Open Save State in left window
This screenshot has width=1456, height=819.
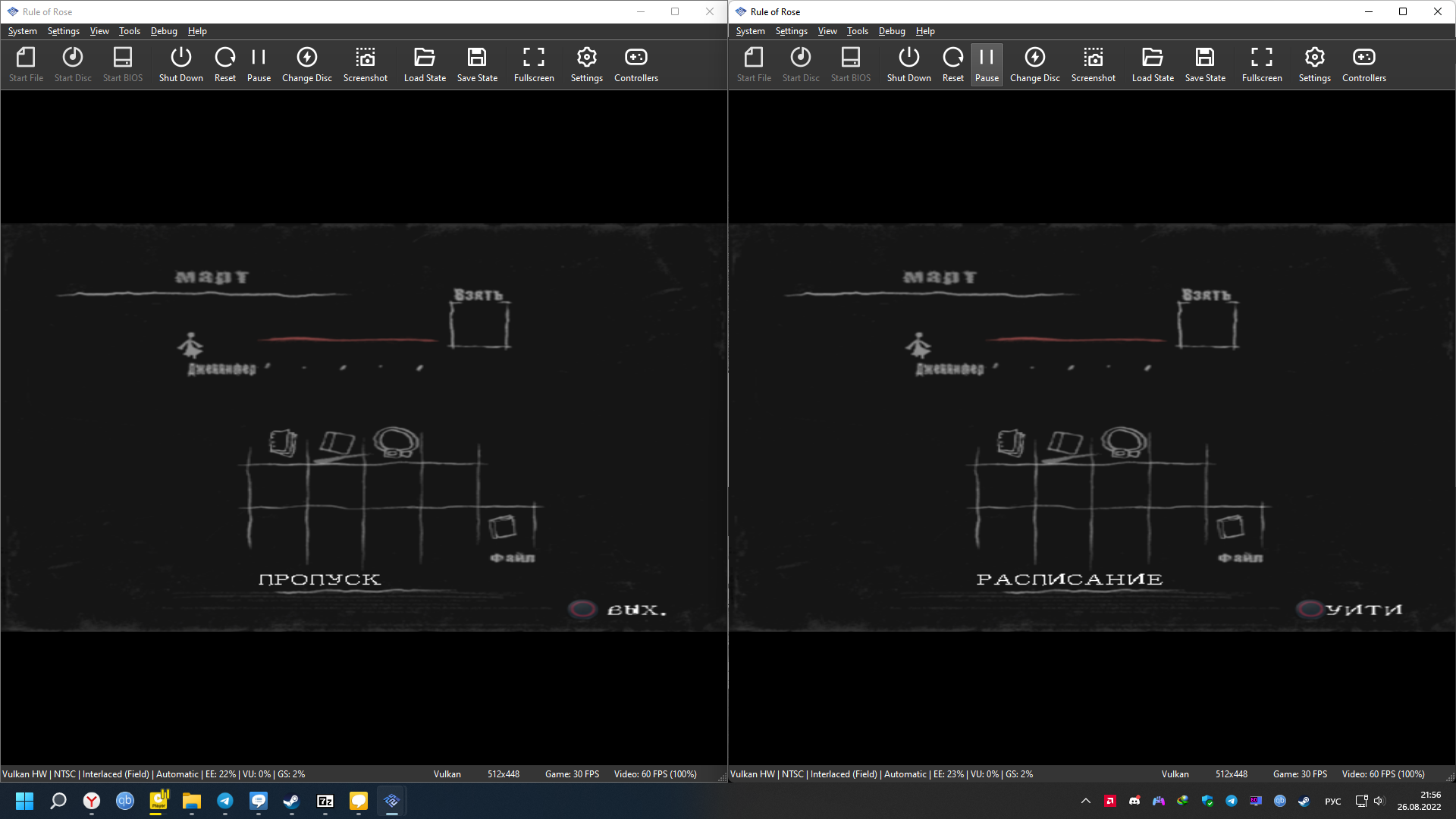tap(477, 64)
